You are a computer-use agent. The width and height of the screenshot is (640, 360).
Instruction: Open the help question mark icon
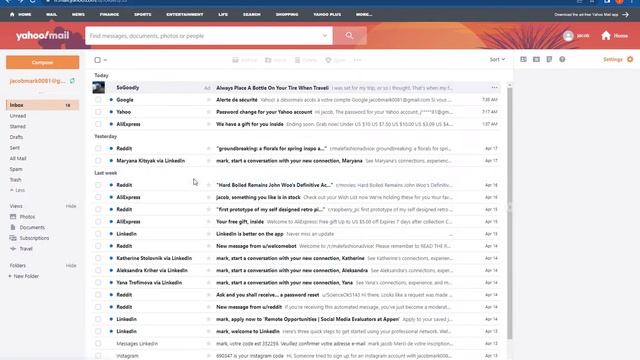click(x=562, y=59)
